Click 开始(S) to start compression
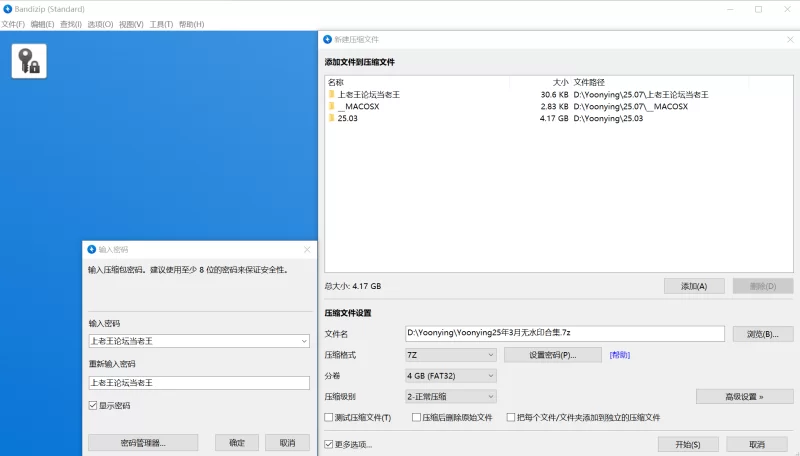Screen dimensions: 800x456 click(x=688, y=444)
